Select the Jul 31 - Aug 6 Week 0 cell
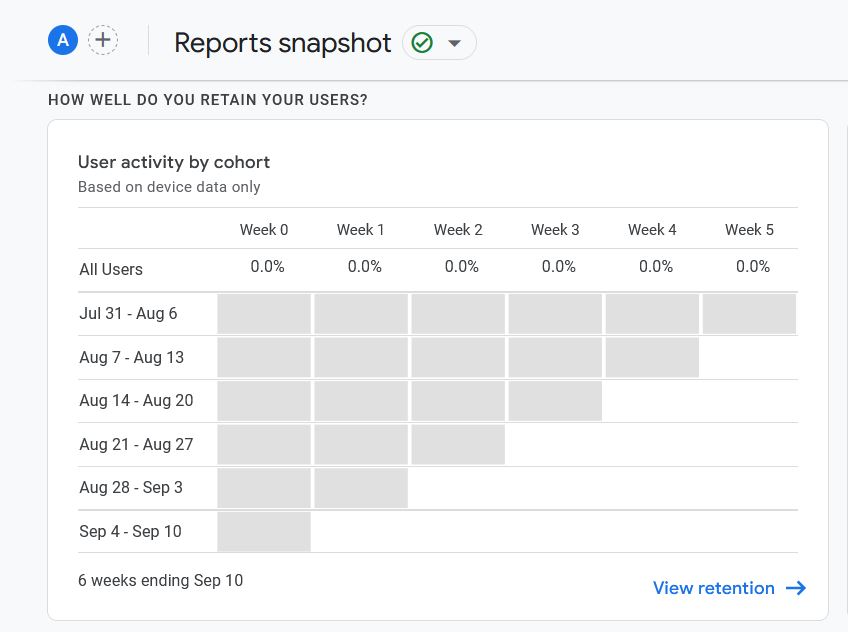Image resolution: width=848 pixels, height=632 pixels. (264, 314)
